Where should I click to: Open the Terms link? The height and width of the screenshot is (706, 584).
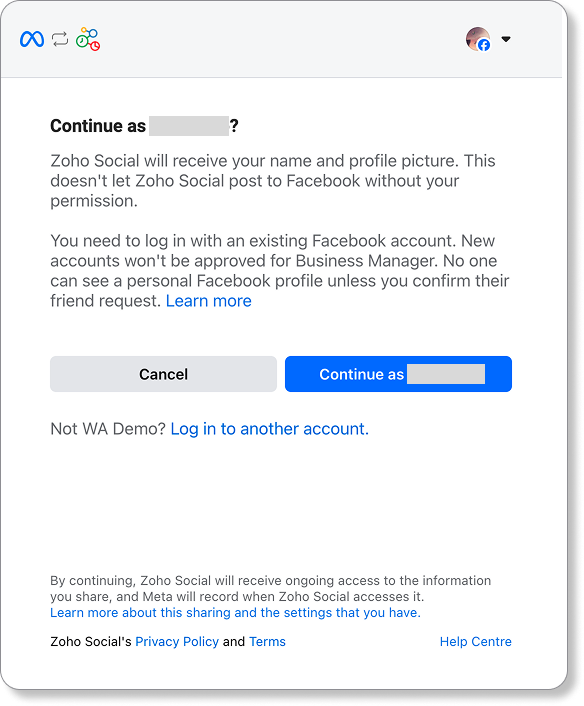[267, 642]
